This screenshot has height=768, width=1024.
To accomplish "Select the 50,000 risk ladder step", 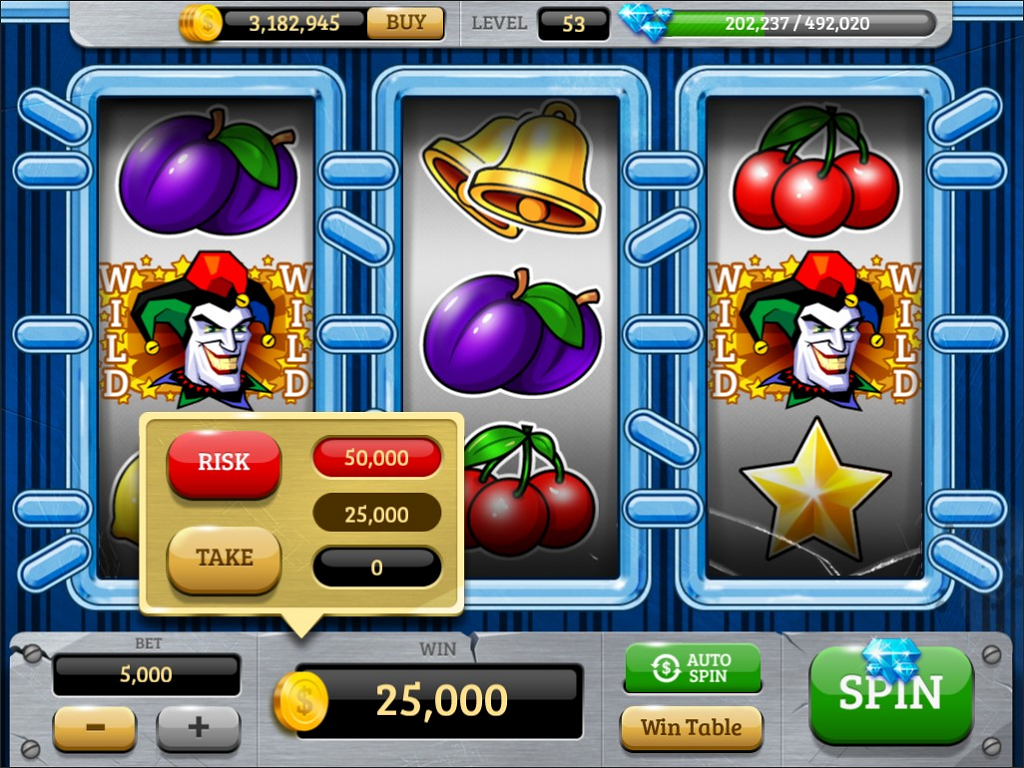I will coord(377,458).
